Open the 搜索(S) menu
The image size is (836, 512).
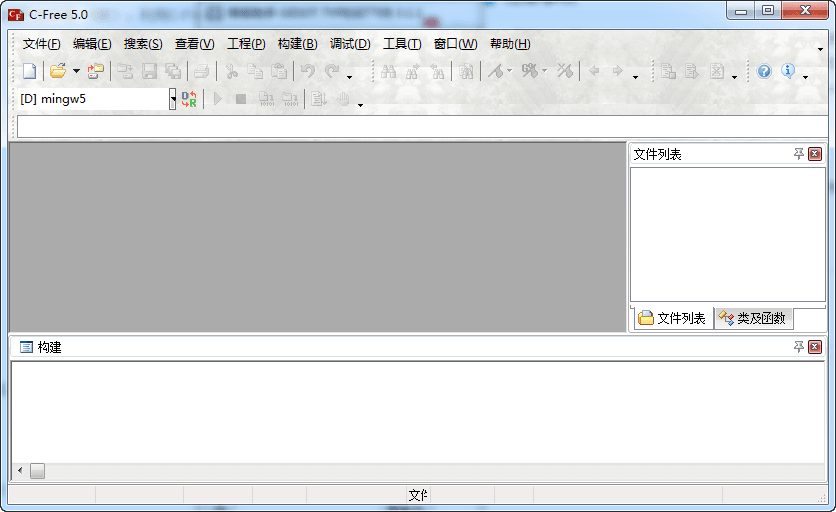click(x=143, y=44)
